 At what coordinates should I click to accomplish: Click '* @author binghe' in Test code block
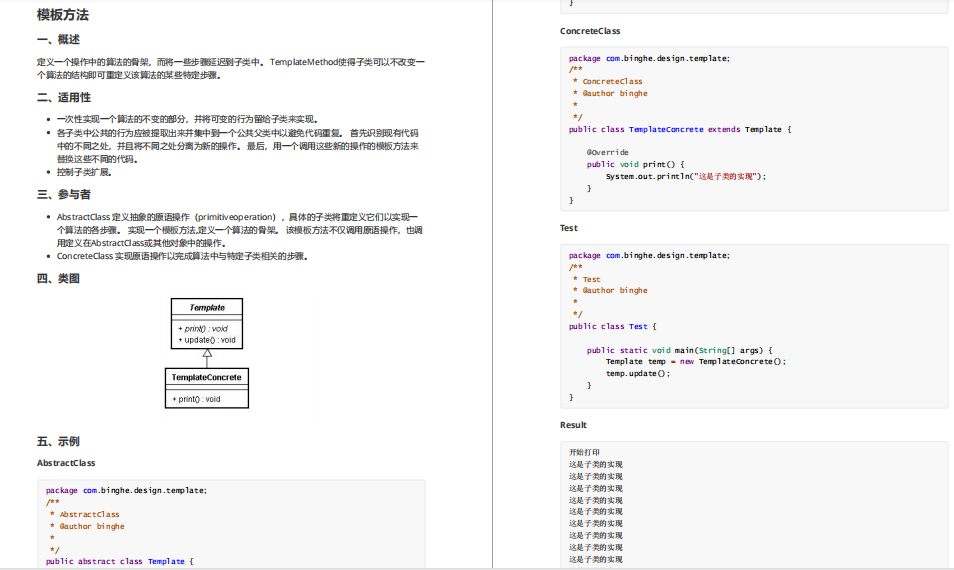(x=610, y=291)
